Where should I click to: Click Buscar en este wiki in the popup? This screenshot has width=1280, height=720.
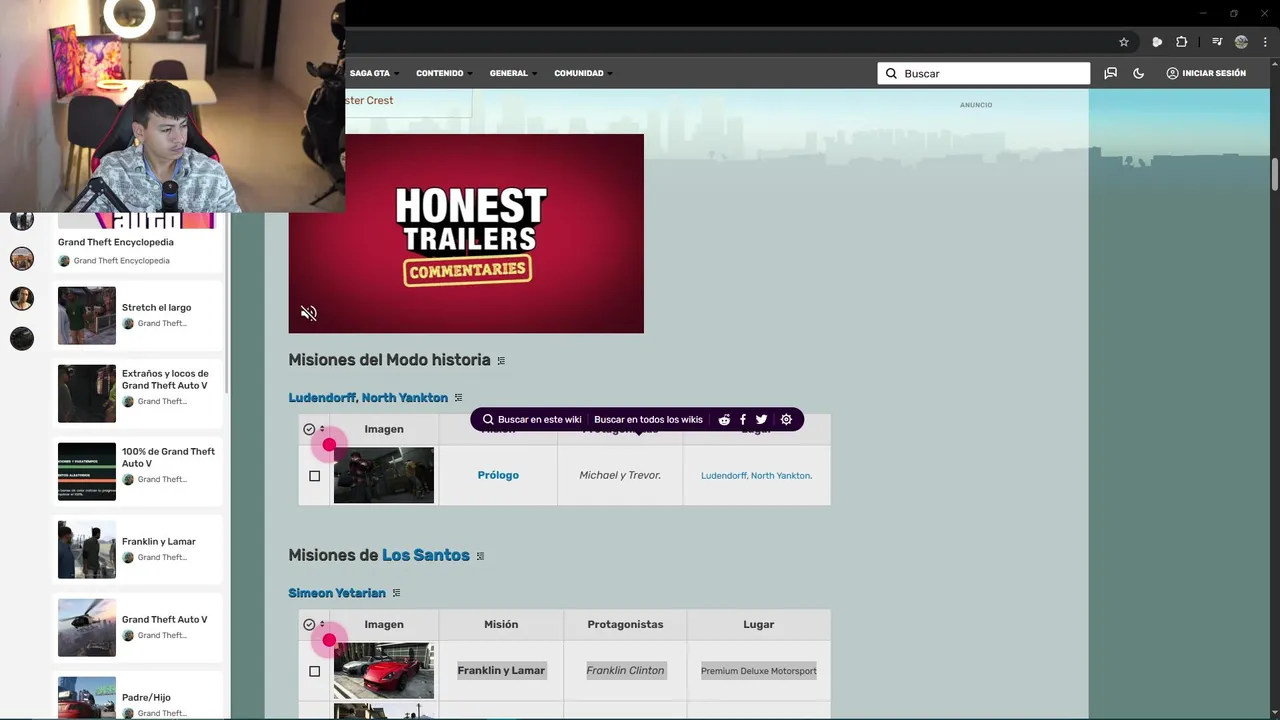[531, 420]
